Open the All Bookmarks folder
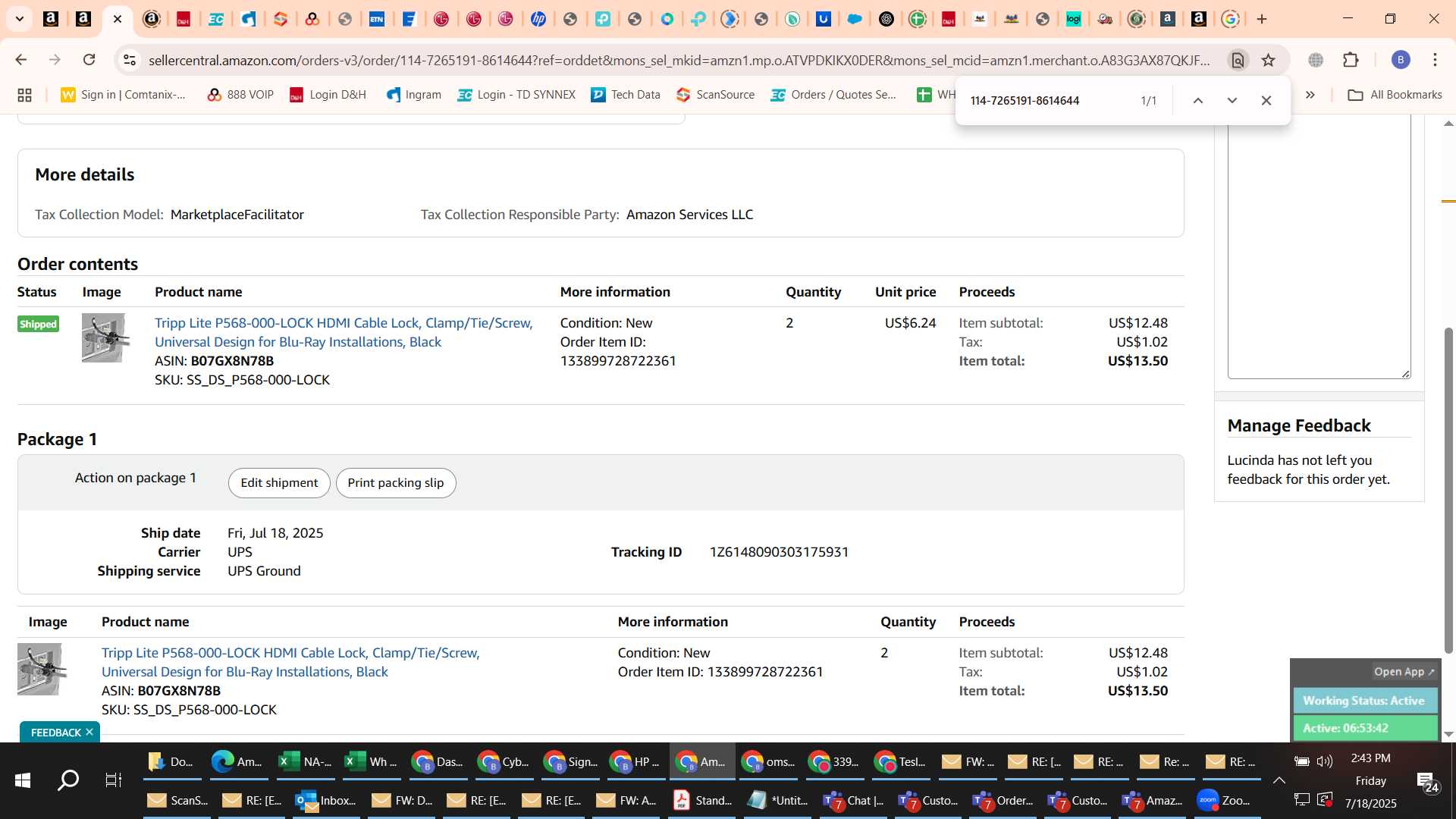Image resolution: width=1456 pixels, height=819 pixels. click(x=1395, y=95)
